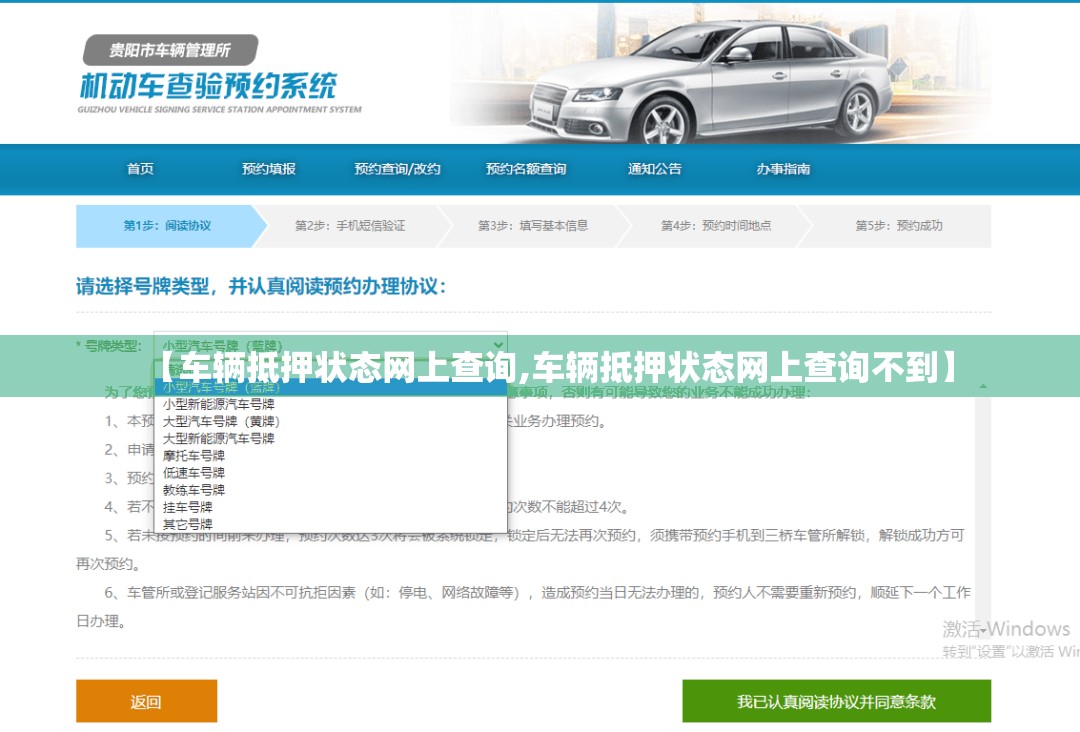Click the agreement paragraph starting 6、车管所或登记服务站
Image resolution: width=1080 pixels, height=732 pixels.
click(x=523, y=607)
